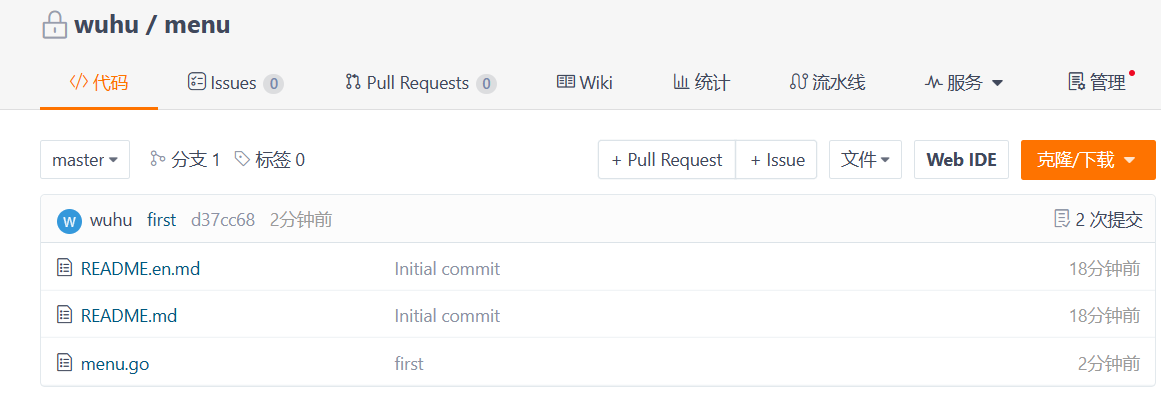Click the + Issue button
This screenshot has width=1161, height=403.
pos(777,160)
